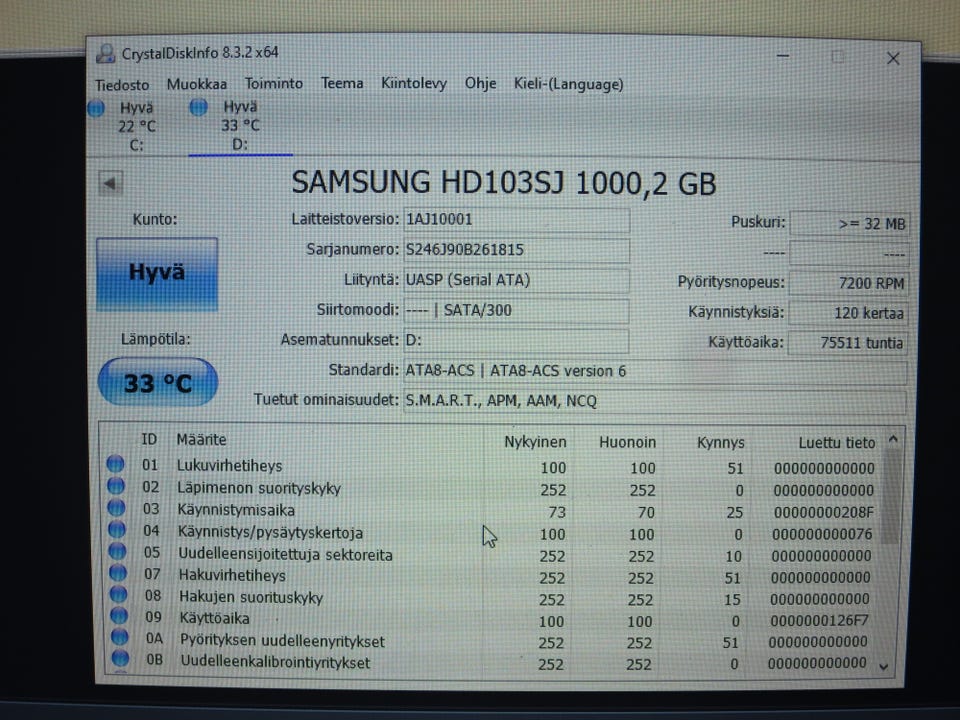Select the Käynnistymisaika attribute text
This screenshot has width=960, height=720.
click(236, 511)
